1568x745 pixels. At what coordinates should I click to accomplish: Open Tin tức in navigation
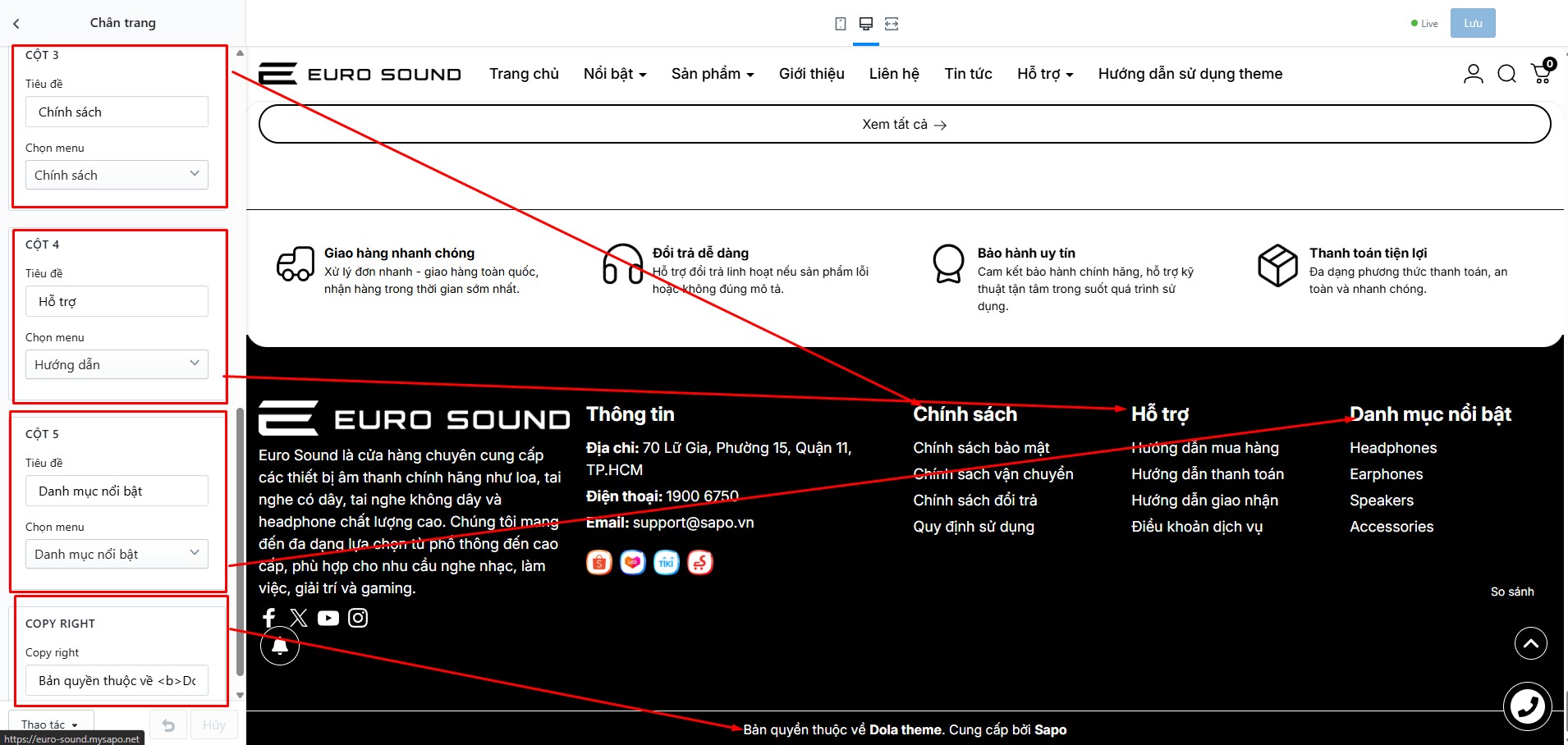point(968,74)
